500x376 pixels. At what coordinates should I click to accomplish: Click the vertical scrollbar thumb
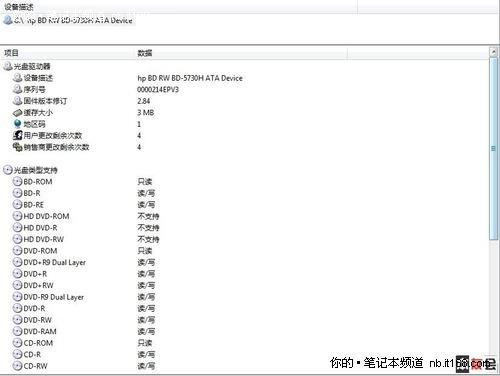[493, 148]
